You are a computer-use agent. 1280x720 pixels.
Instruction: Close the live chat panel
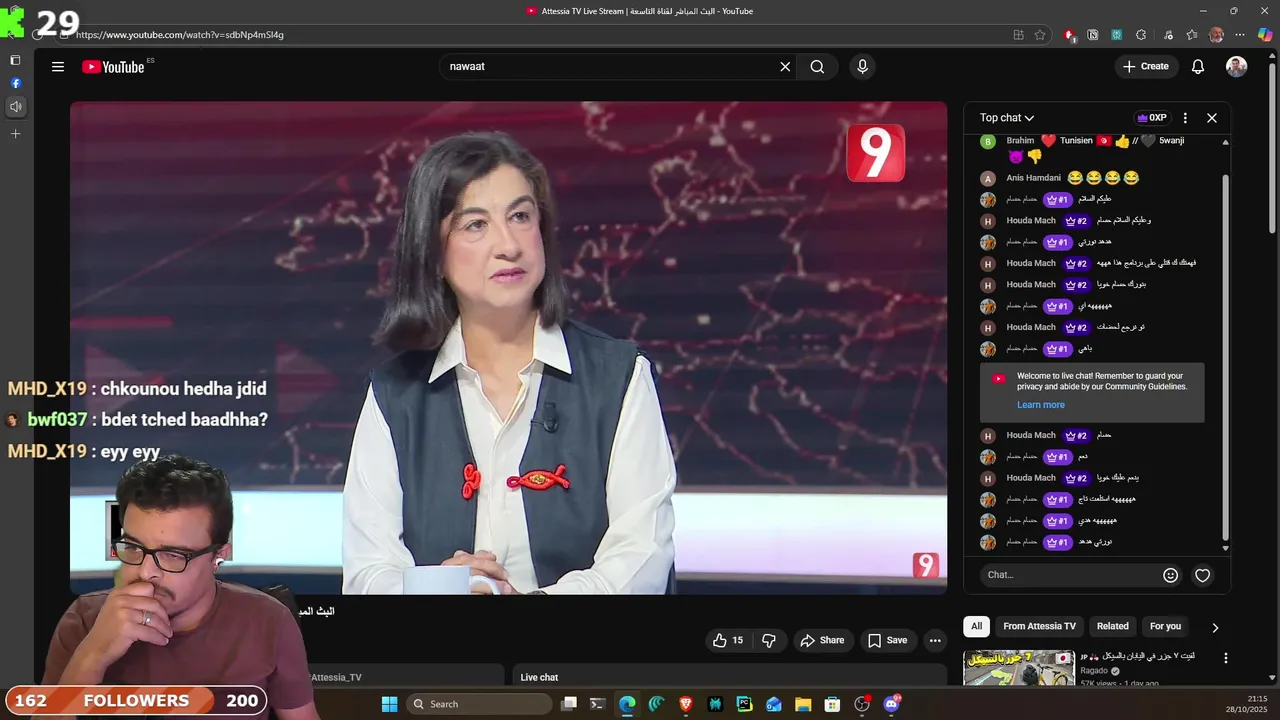click(x=1212, y=118)
